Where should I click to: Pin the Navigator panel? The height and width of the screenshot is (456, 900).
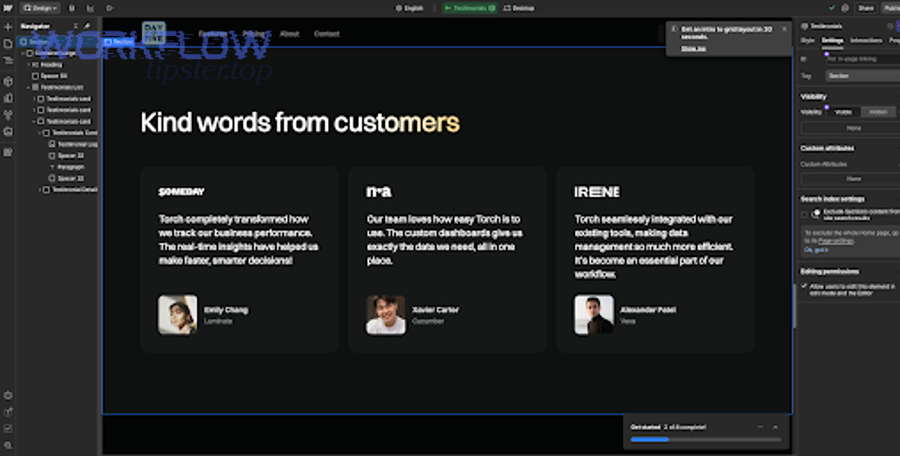click(x=87, y=26)
